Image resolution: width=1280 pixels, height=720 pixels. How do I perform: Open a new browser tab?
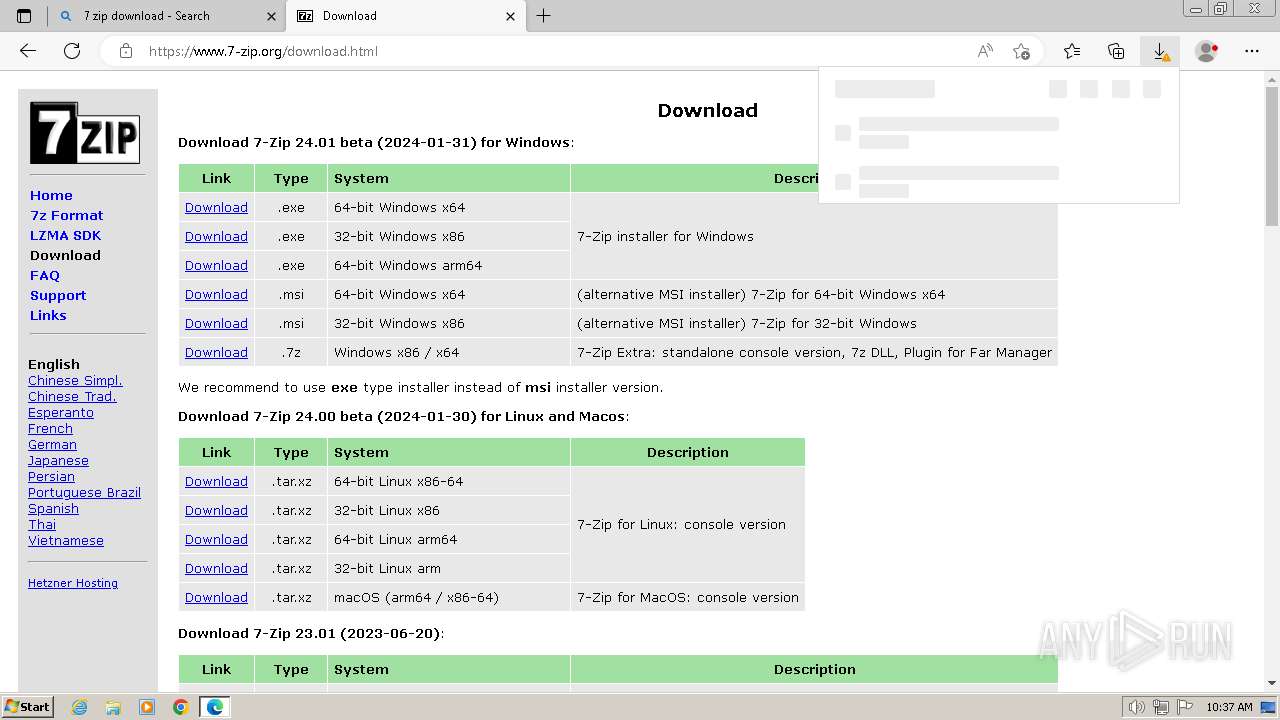[x=543, y=16]
